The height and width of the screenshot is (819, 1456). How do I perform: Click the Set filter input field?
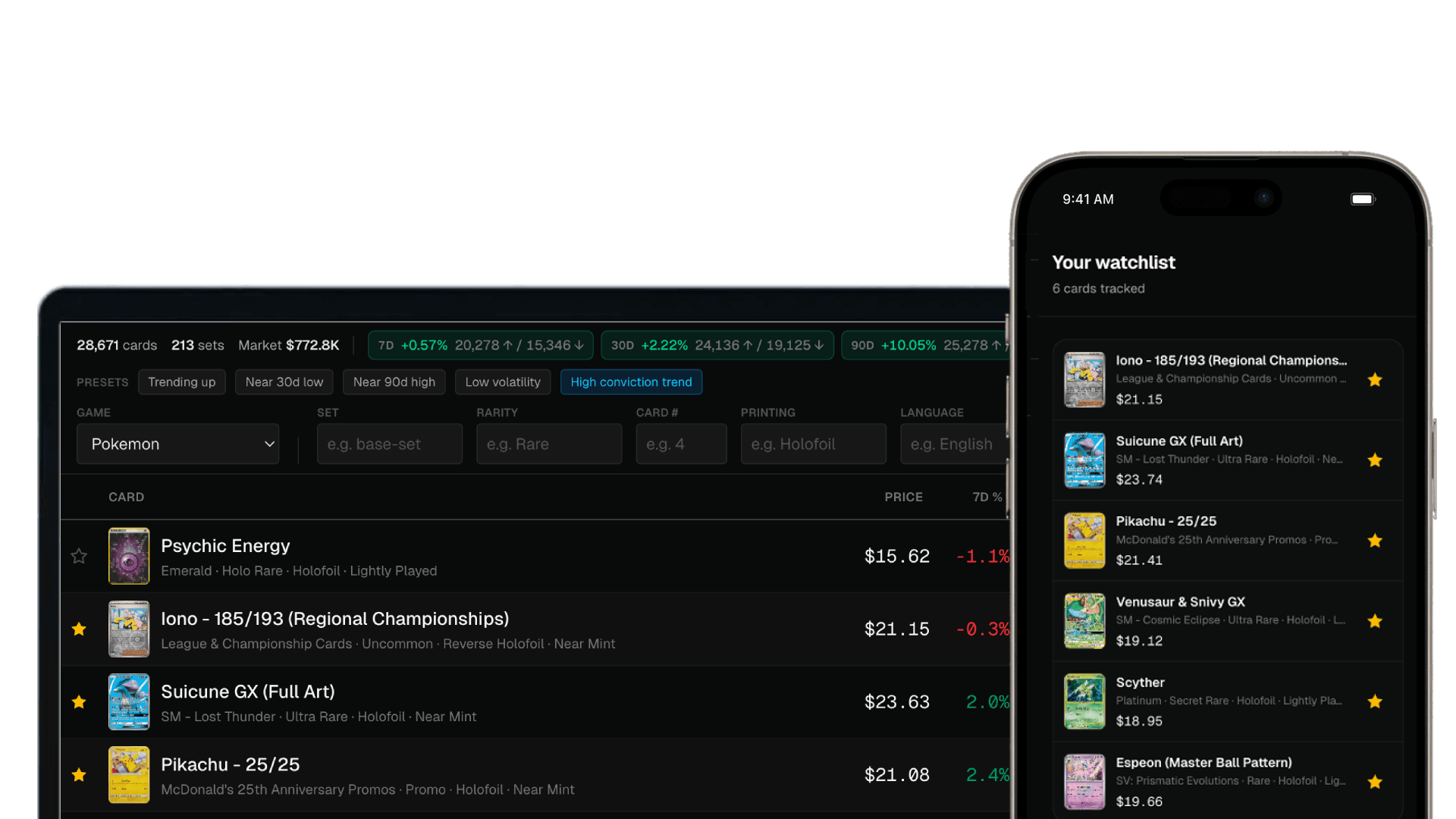[x=390, y=444]
